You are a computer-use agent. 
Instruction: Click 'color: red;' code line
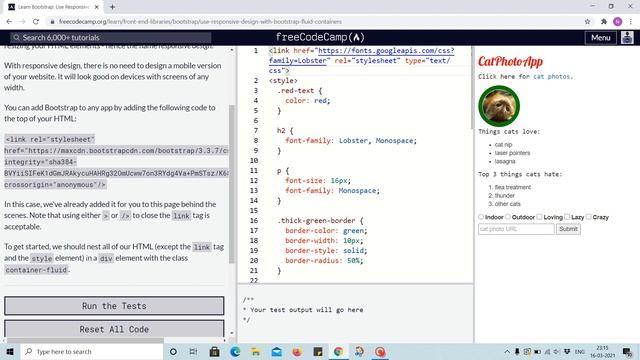307,100
